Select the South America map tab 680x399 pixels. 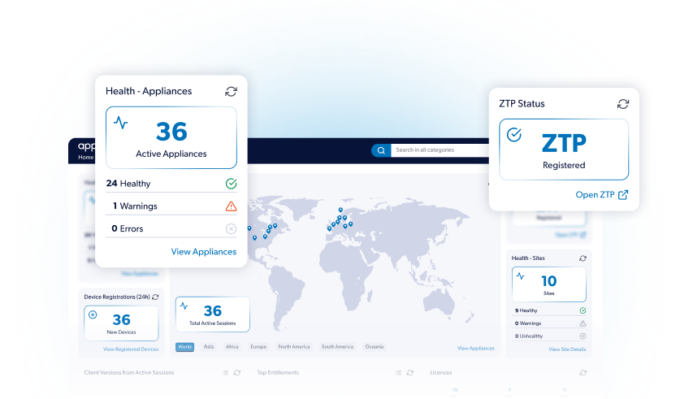click(x=337, y=347)
